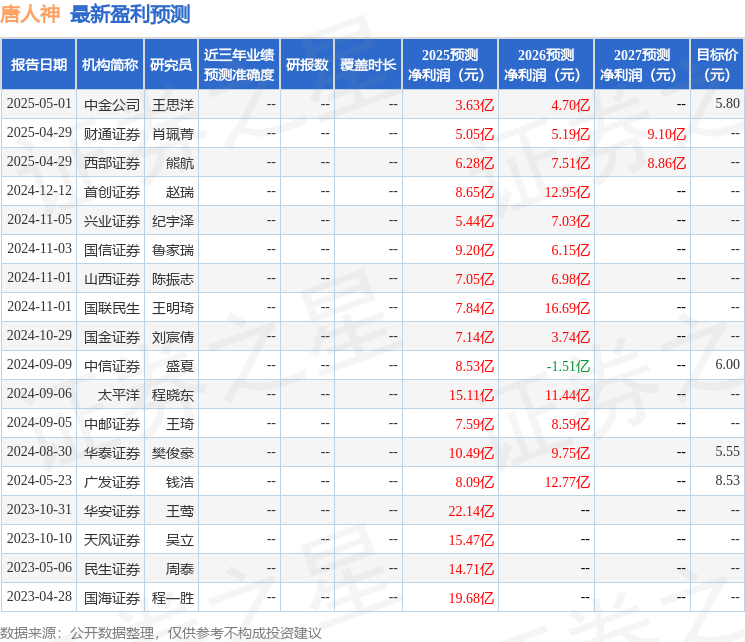This screenshot has width=745, height=642.
Task: Click researcher 刘宸倩
Action: click(x=173, y=337)
